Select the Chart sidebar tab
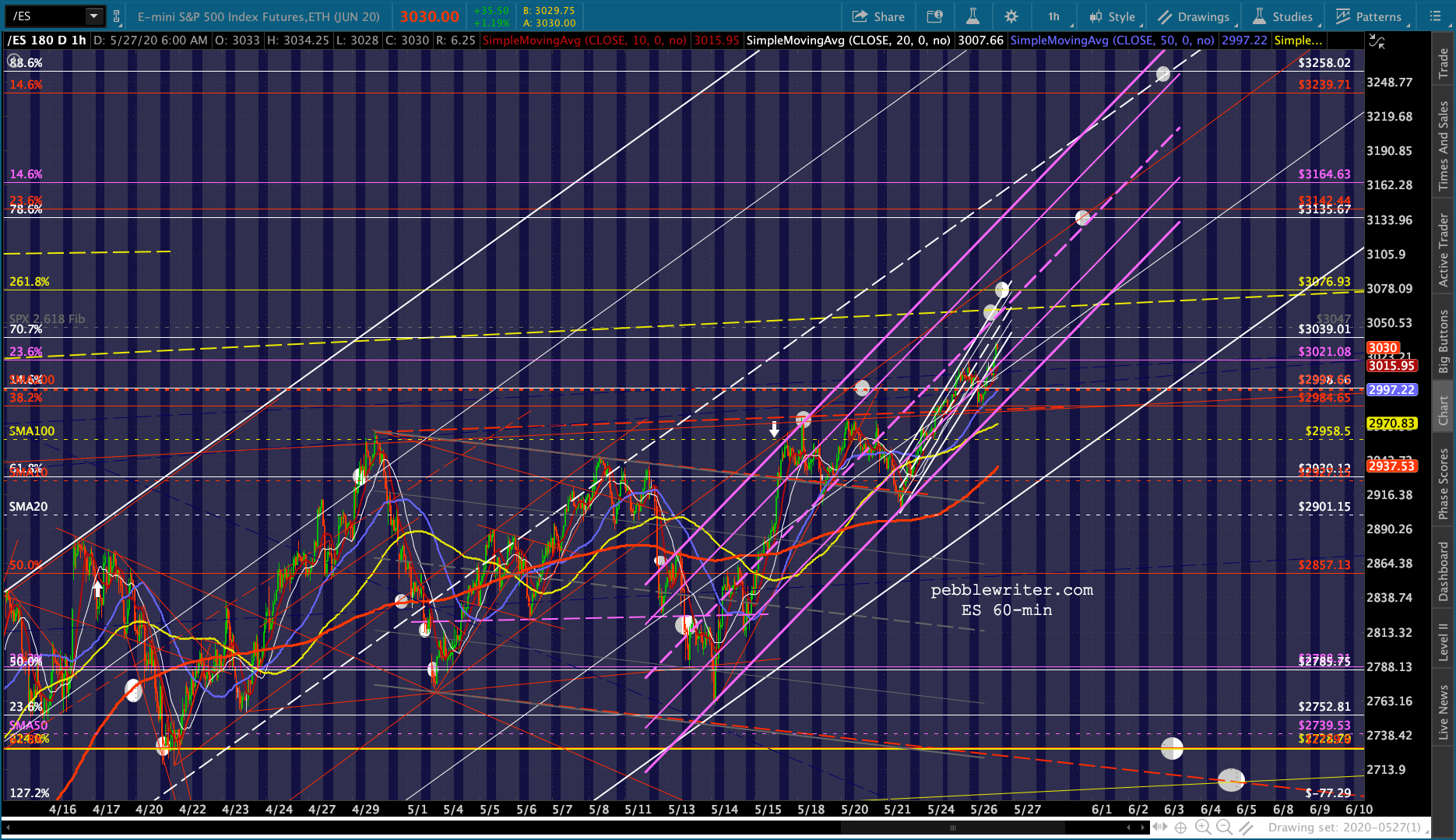This screenshot has width=1456, height=840. (1444, 410)
